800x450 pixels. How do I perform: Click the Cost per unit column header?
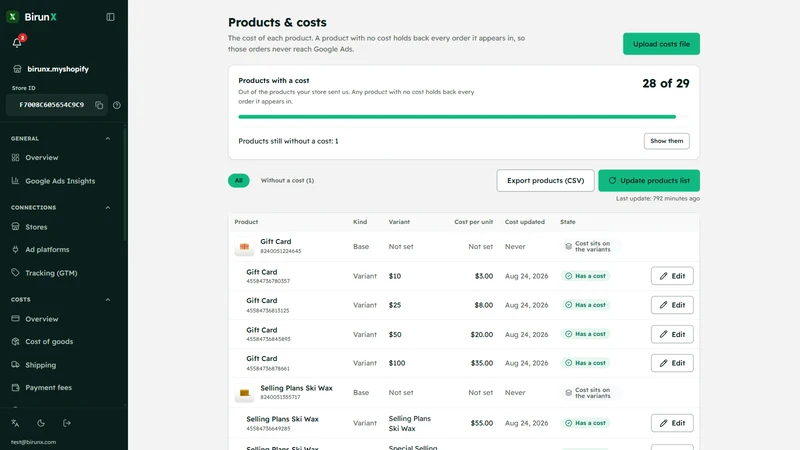pos(473,222)
